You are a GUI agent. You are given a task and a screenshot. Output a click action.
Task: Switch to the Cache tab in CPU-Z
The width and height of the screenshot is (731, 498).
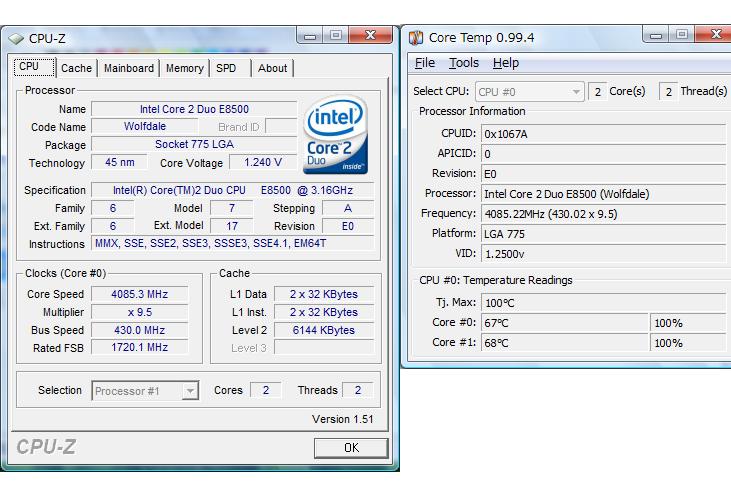[x=76, y=68]
